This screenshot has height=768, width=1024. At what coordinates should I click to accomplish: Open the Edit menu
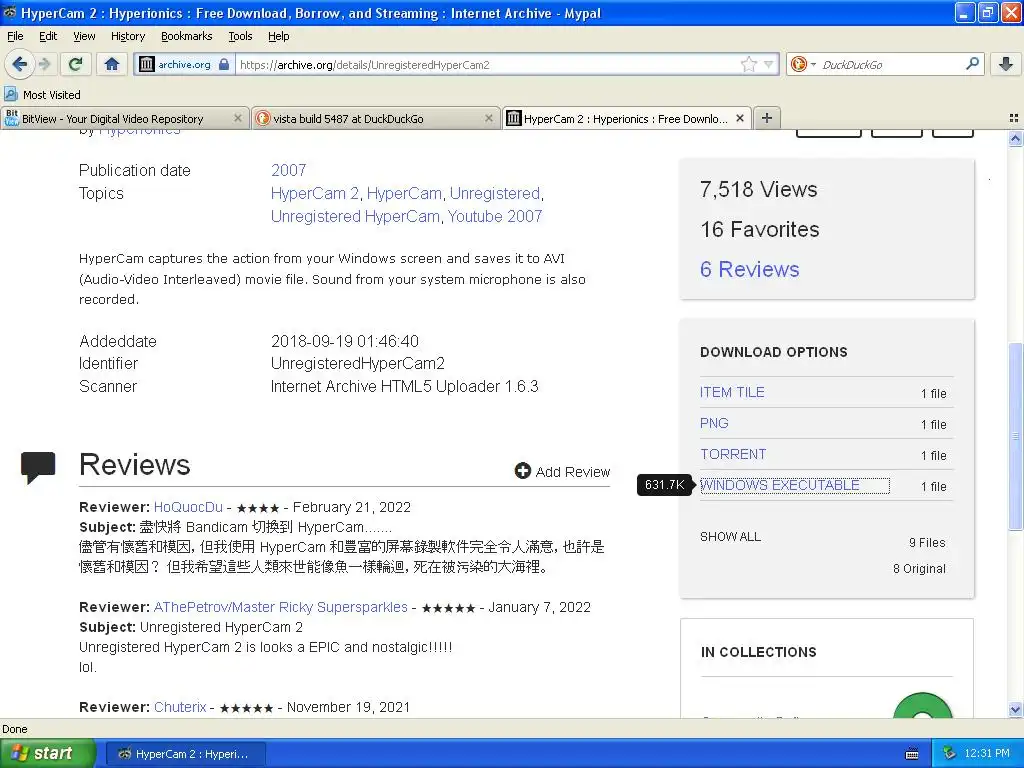(x=48, y=36)
